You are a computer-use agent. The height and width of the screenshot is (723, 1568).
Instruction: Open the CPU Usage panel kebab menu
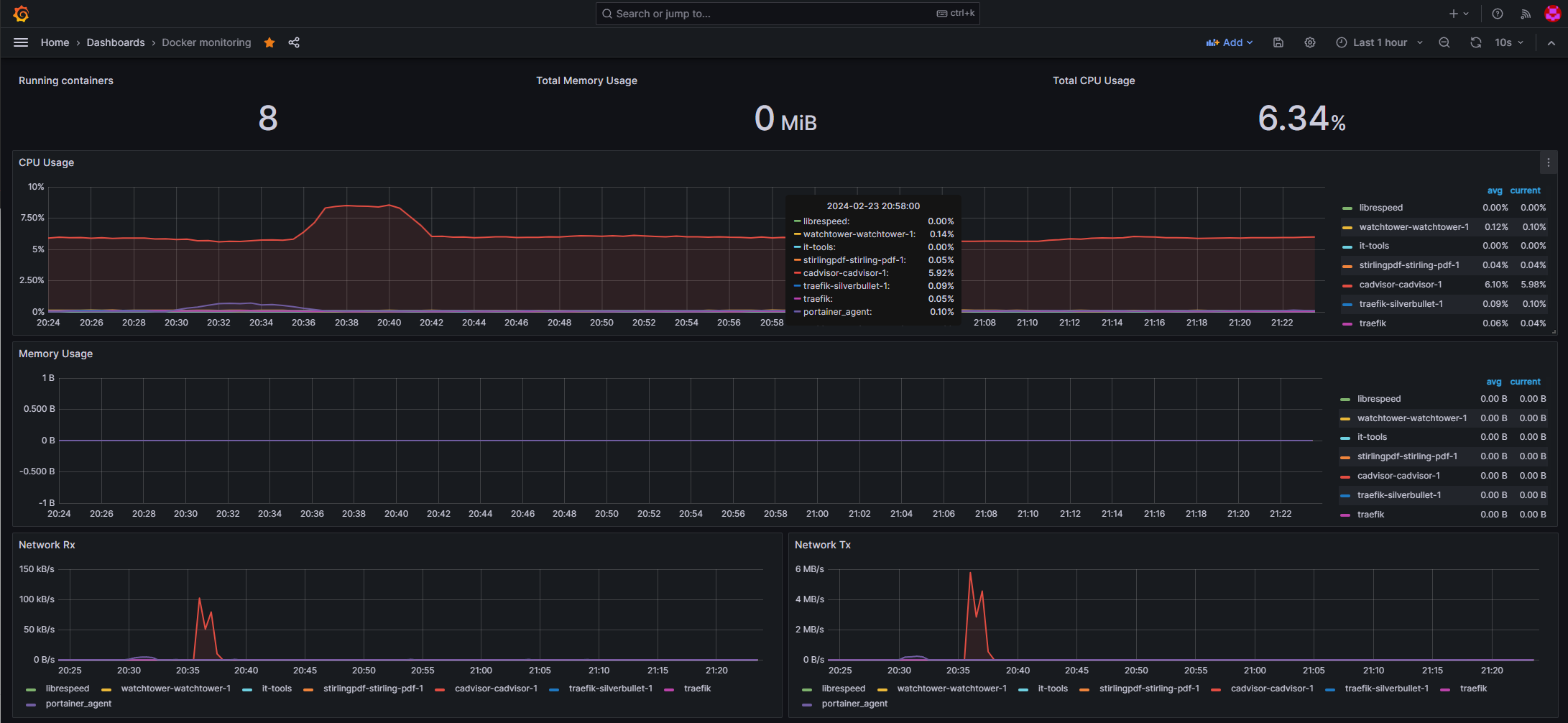(x=1549, y=162)
